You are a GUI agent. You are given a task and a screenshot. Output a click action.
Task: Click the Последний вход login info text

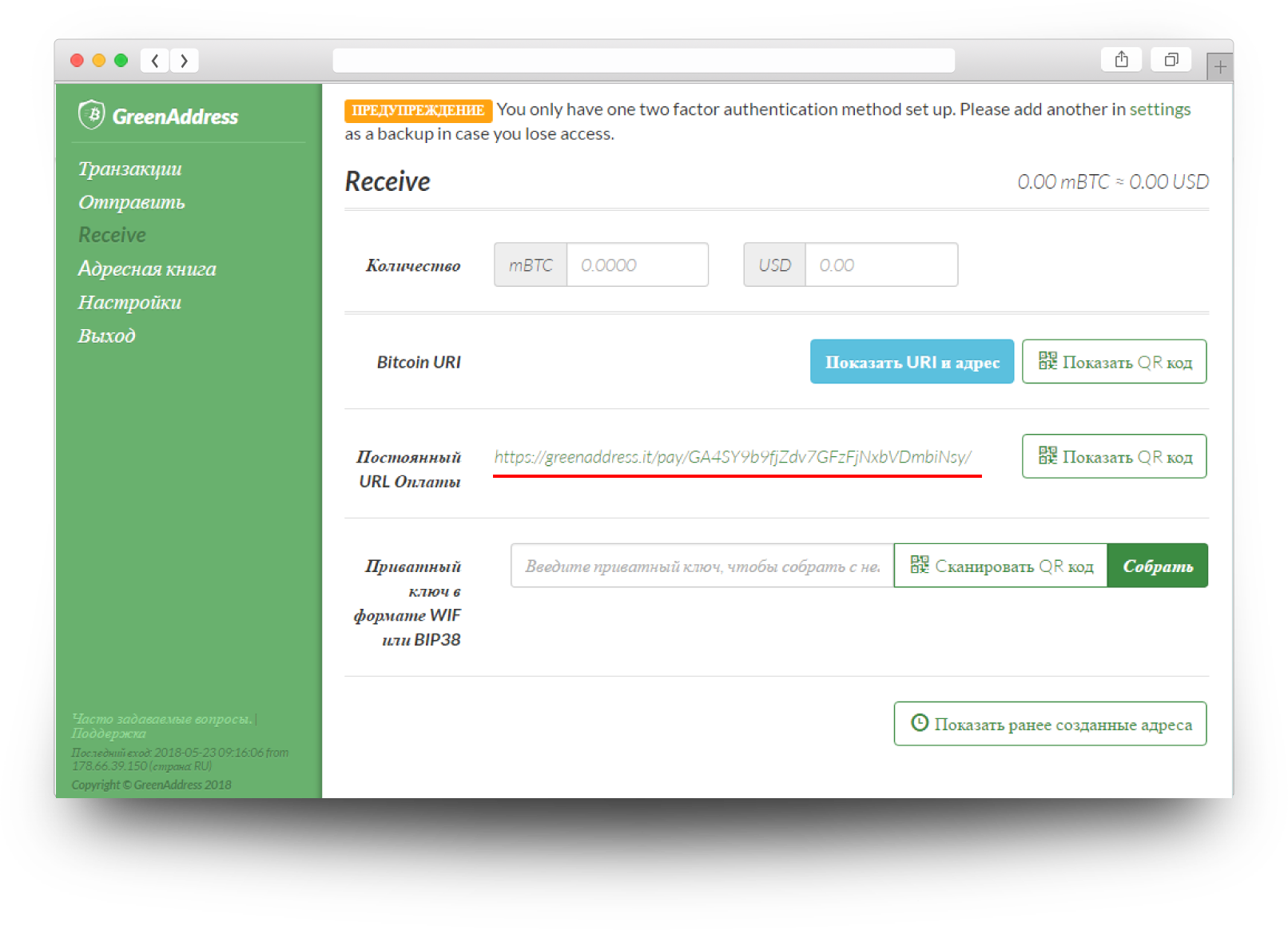click(180, 759)
